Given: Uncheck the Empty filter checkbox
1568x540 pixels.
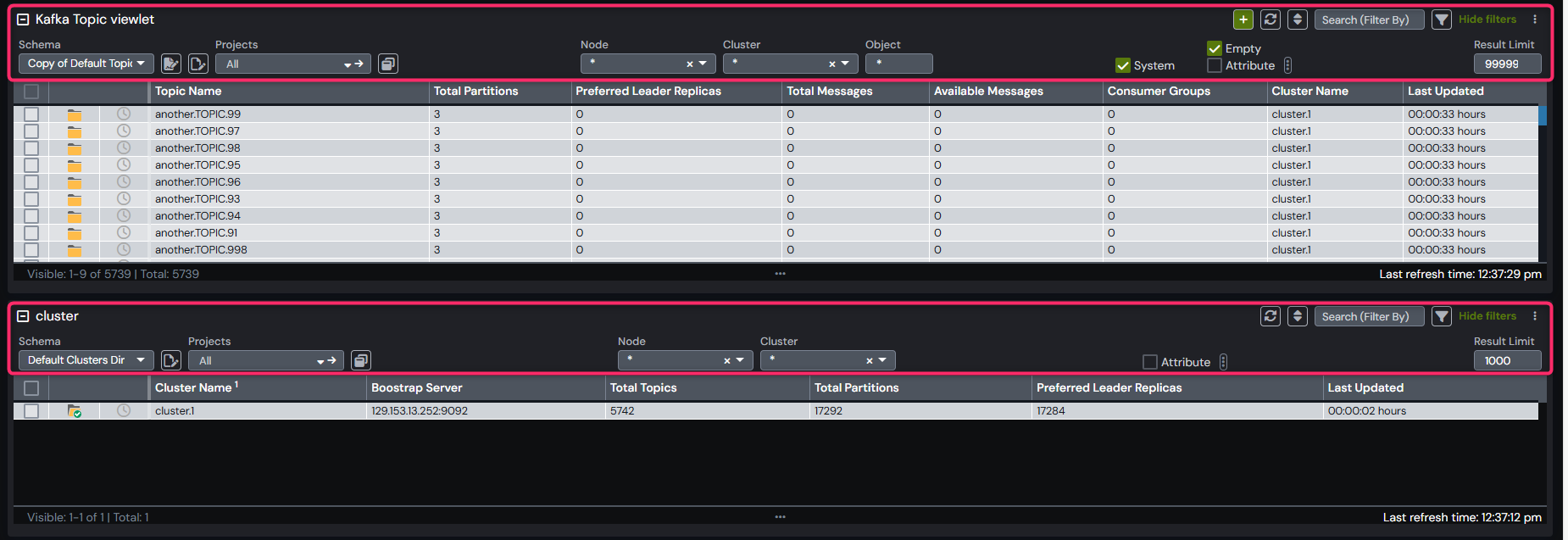Looking at the screenshot, I should [1215, 48].
